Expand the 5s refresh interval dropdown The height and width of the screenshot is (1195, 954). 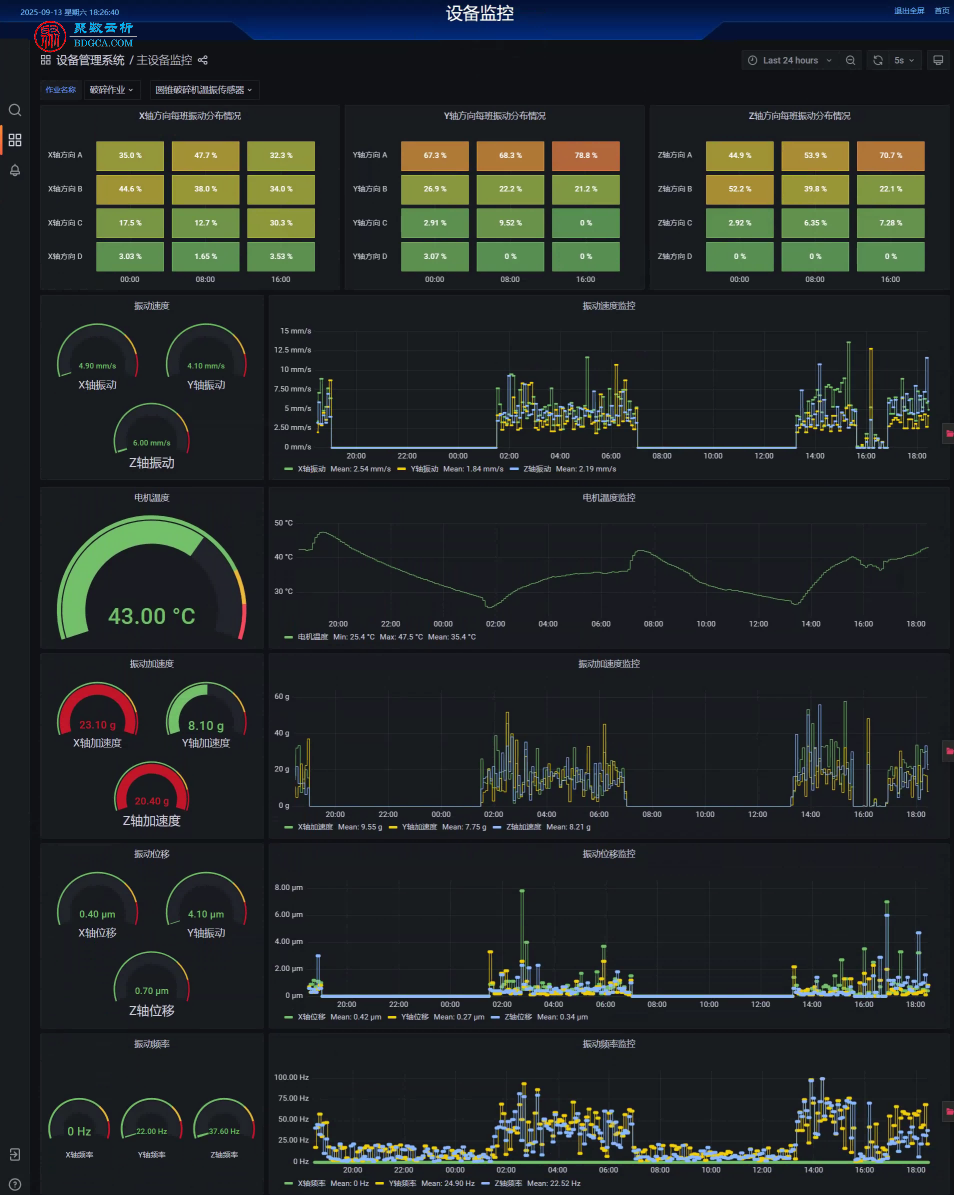[x=904, y=60]
